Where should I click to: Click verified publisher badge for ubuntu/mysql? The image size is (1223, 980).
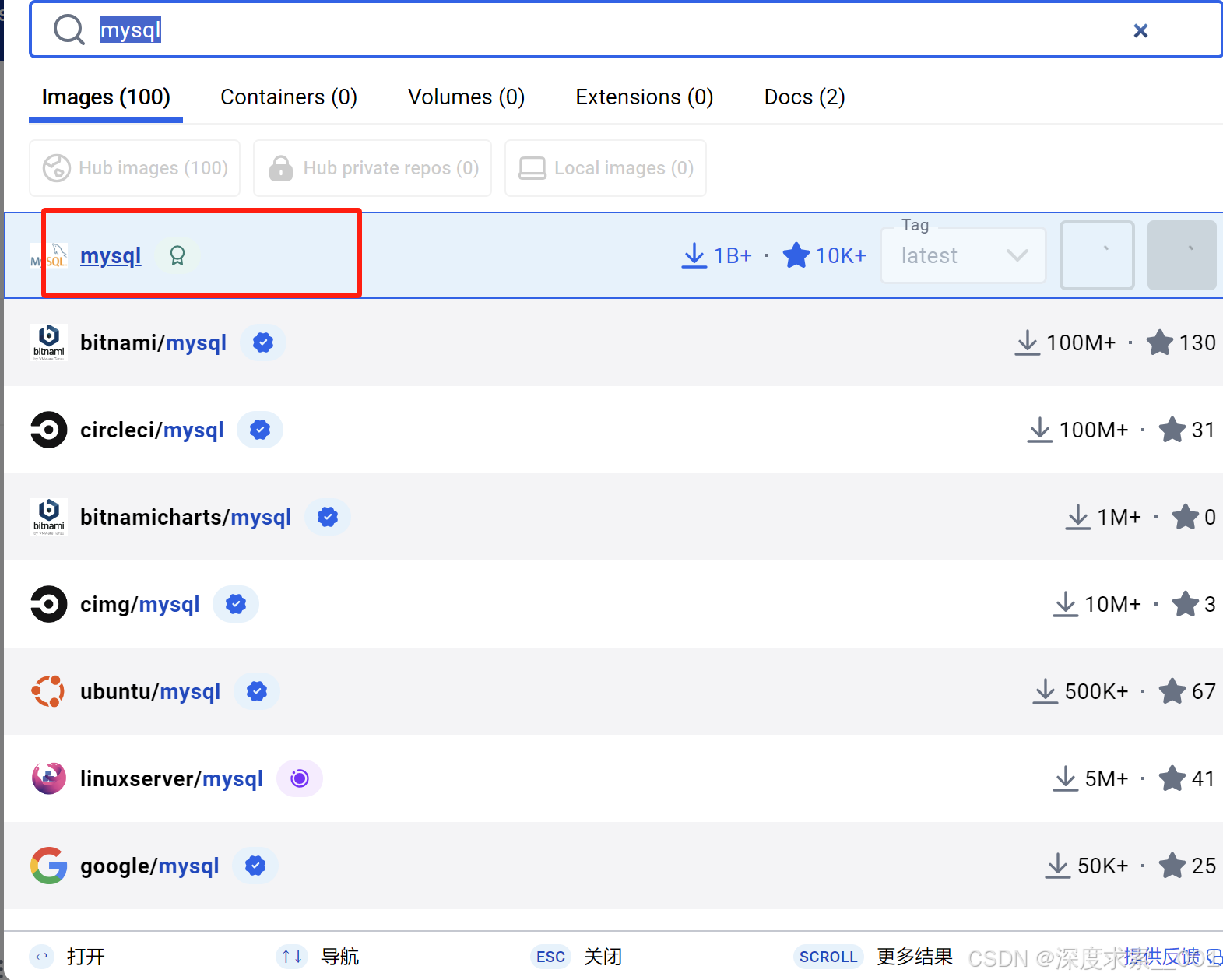coord(257,691)
